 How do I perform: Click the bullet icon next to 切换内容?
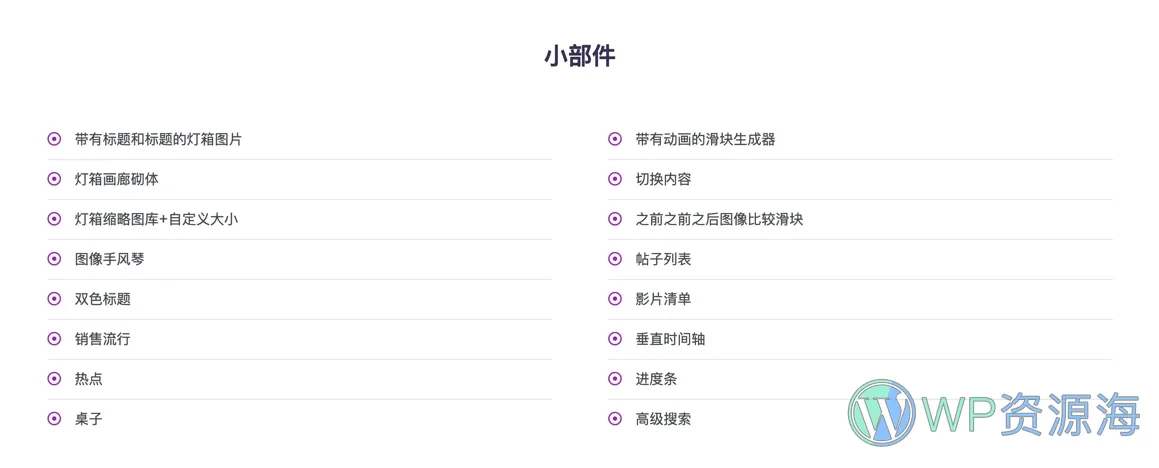615,179
